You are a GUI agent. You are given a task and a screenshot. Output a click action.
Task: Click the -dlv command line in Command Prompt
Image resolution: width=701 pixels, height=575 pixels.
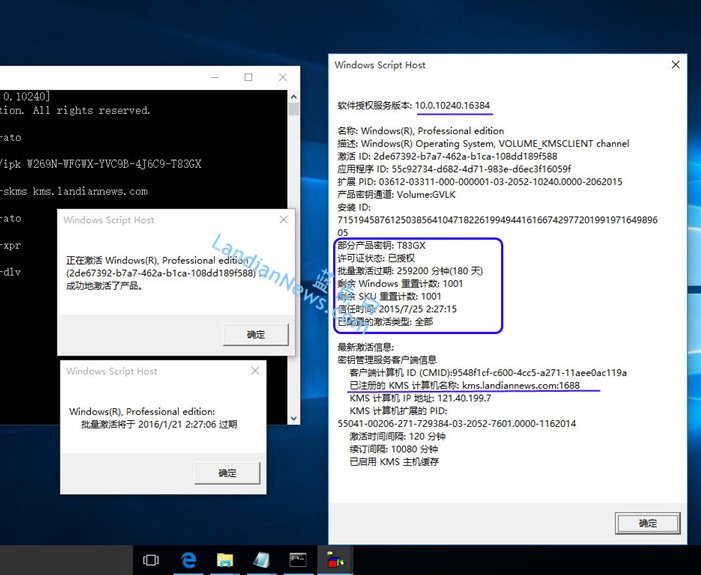10,272
